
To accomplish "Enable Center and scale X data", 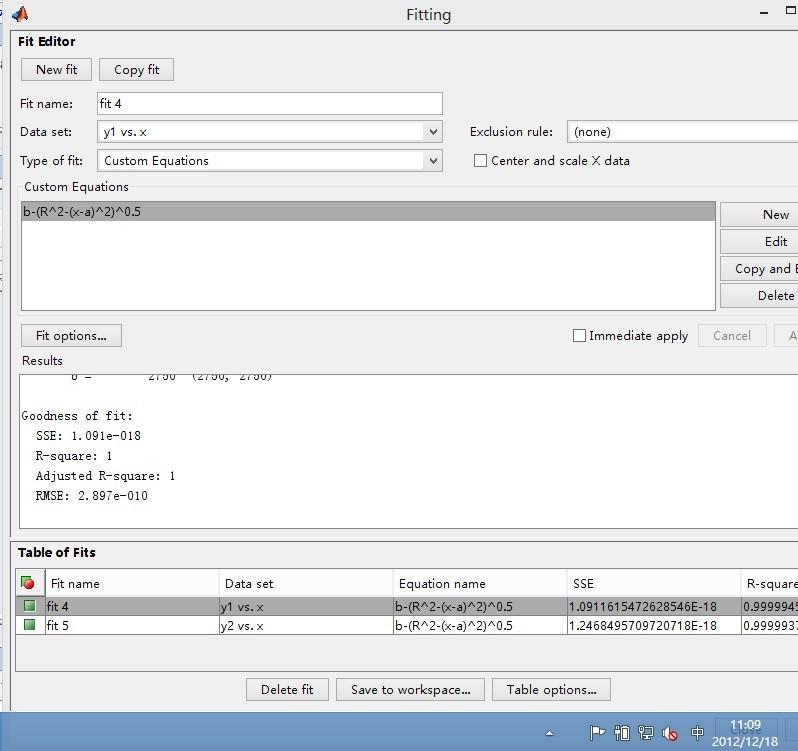I will point(480,161).
